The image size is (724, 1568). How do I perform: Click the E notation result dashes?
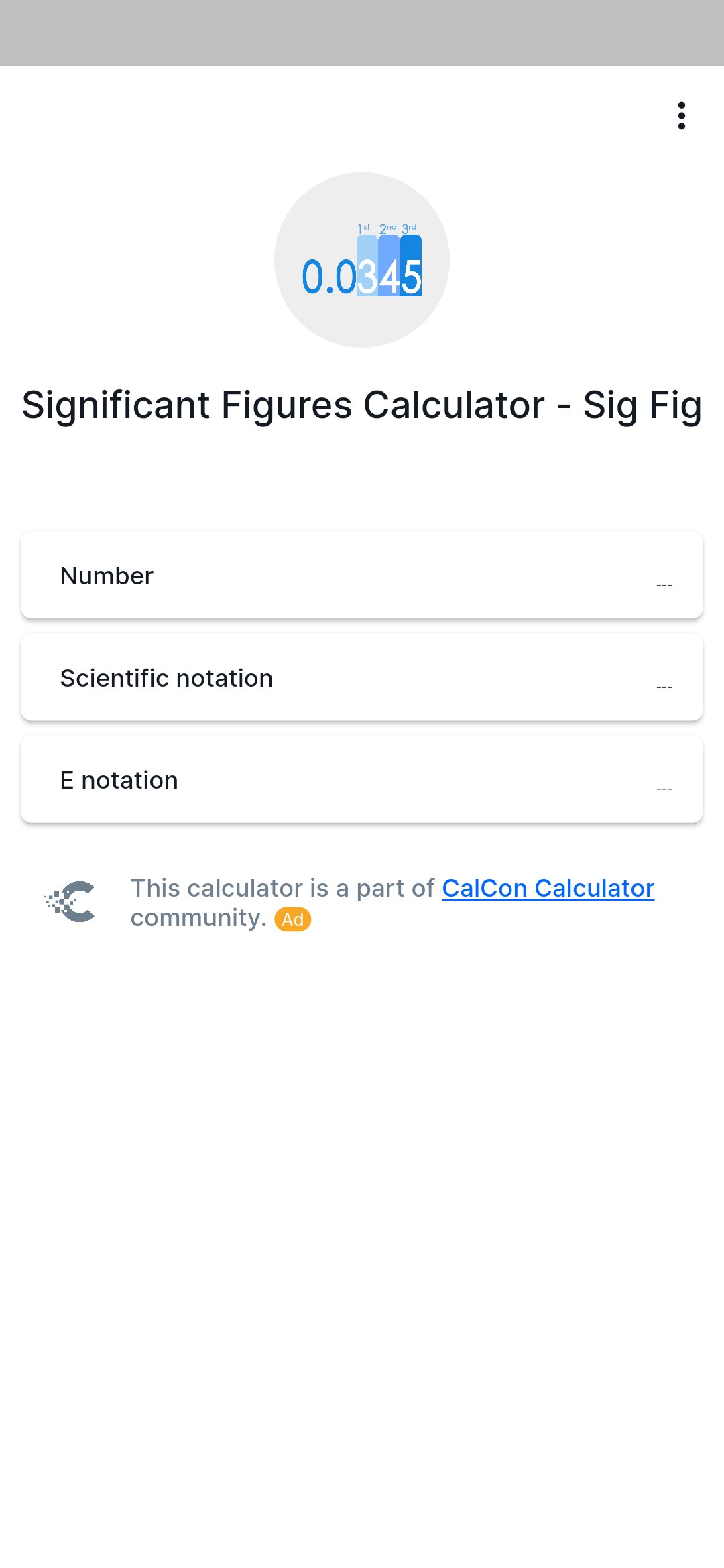[x=664, y=789]
